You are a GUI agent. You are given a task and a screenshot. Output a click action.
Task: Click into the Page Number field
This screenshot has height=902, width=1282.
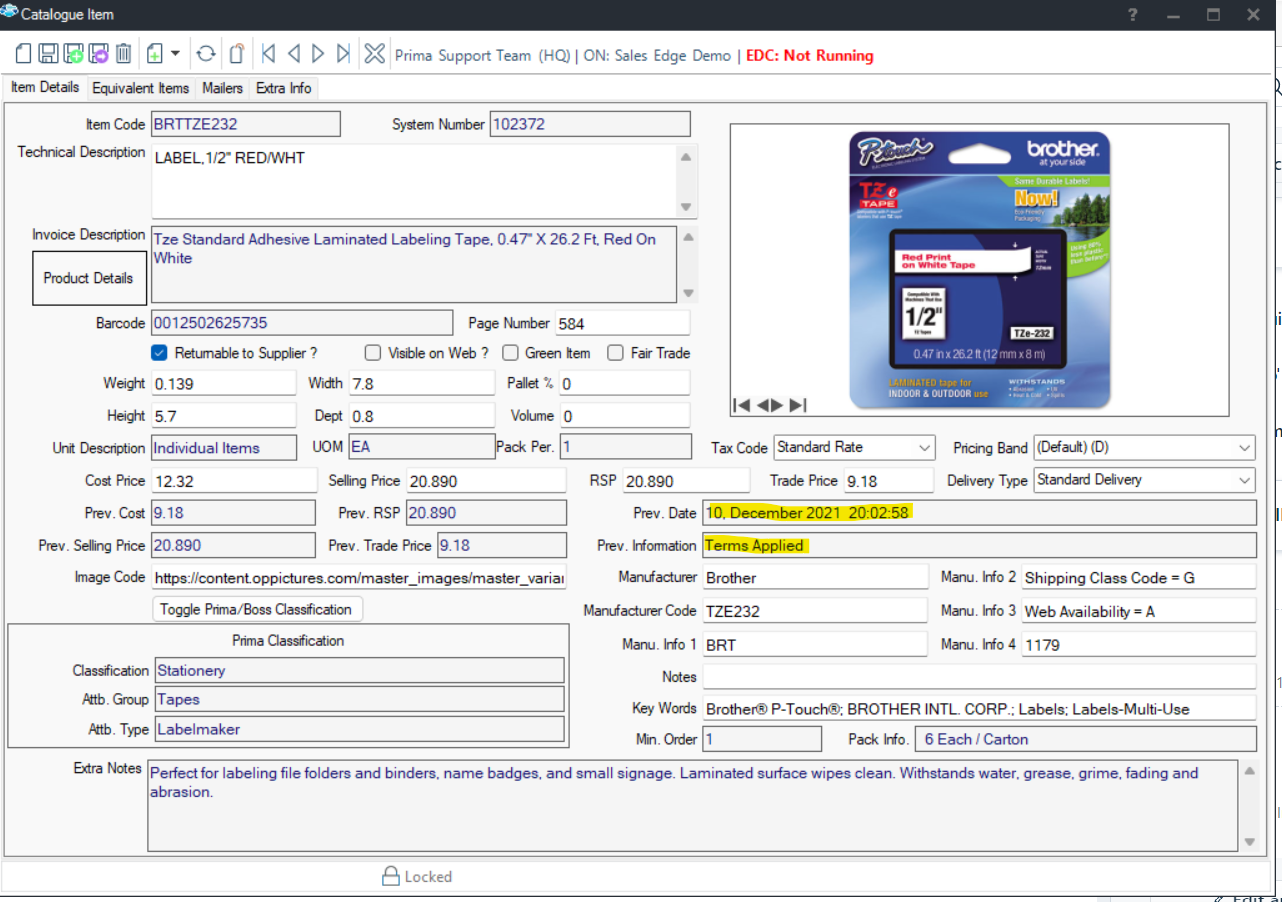point(623,323)
